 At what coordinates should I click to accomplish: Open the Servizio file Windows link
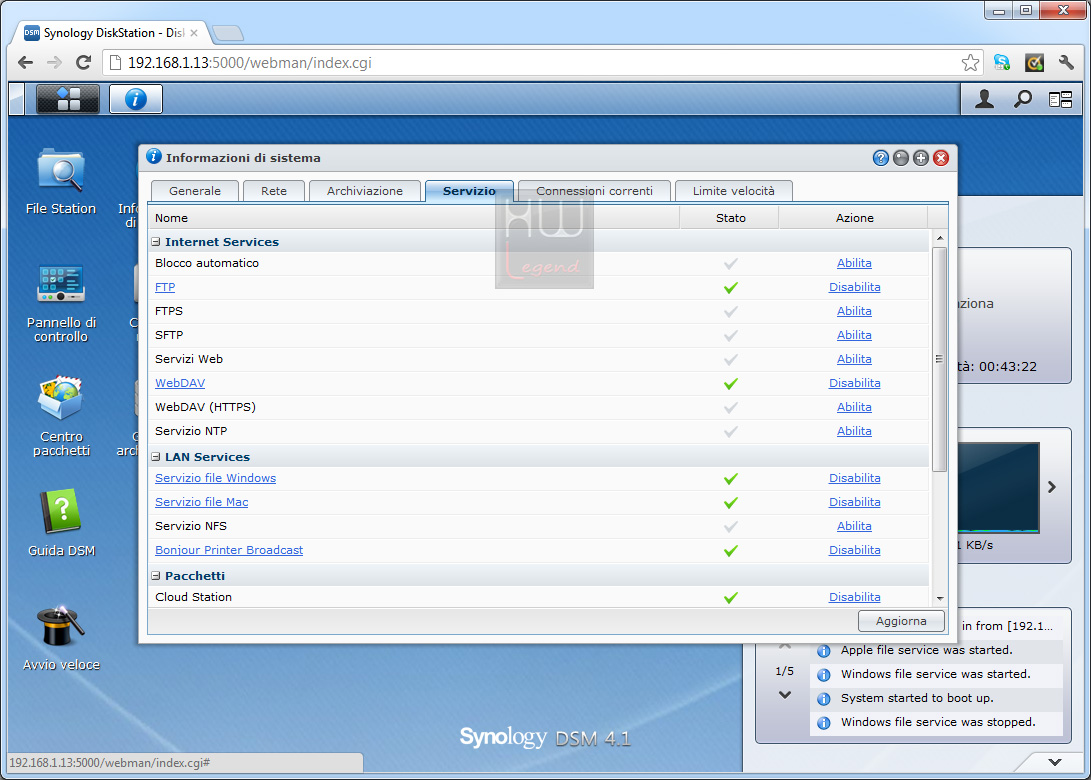pos(216,478)
